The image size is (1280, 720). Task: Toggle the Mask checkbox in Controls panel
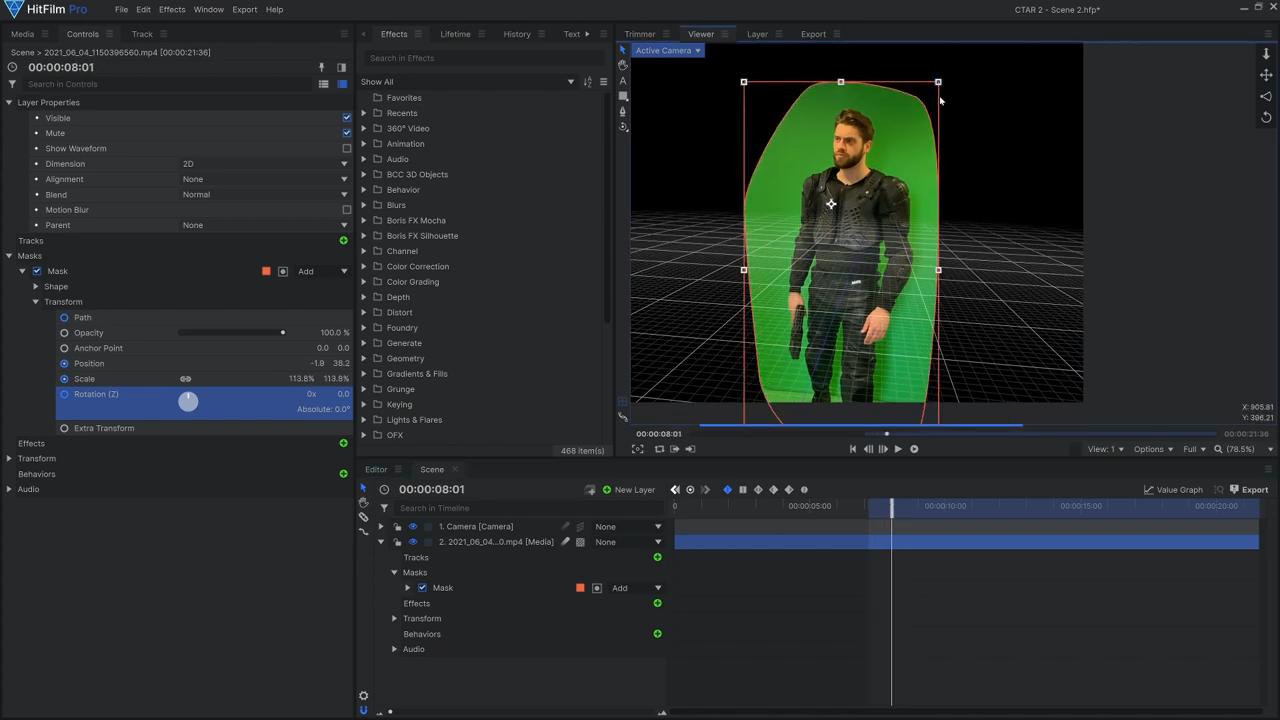point(37,271)
